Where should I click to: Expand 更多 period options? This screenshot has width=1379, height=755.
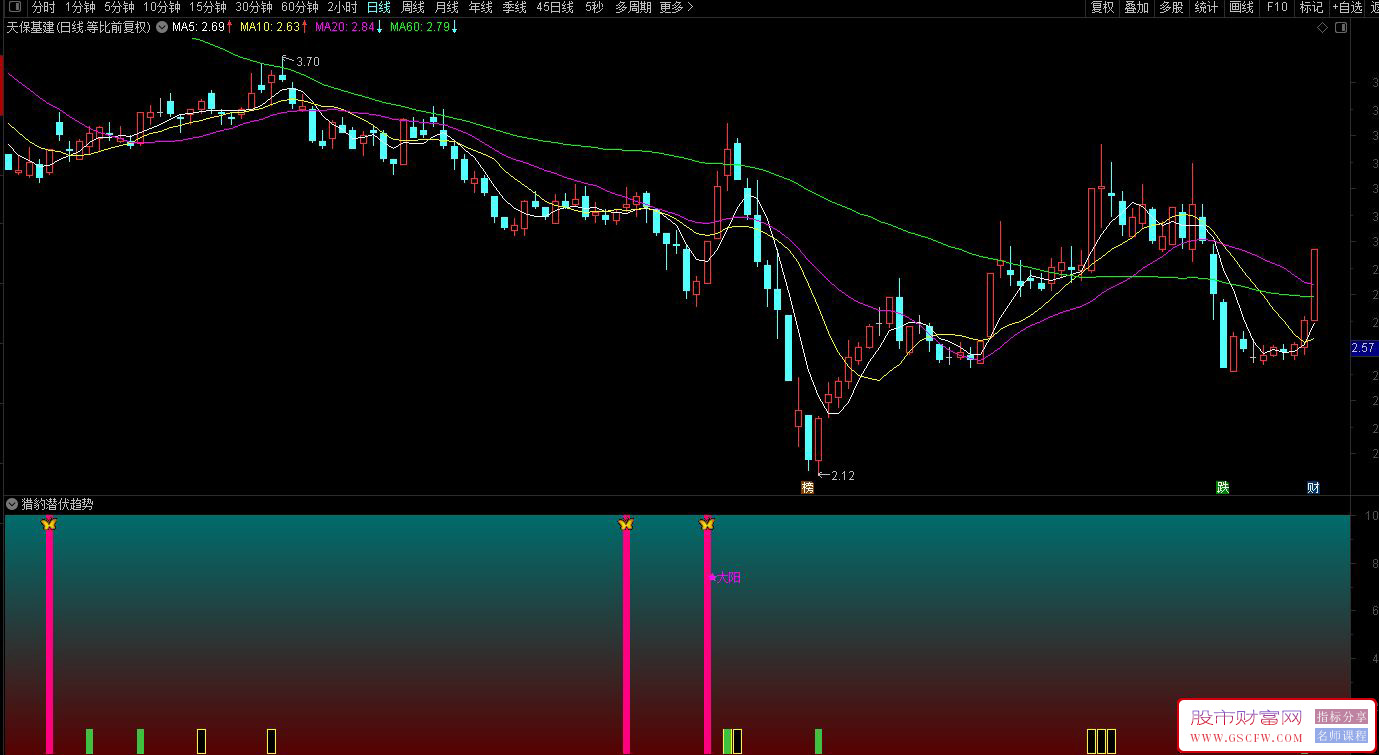[x=676, y=7]
